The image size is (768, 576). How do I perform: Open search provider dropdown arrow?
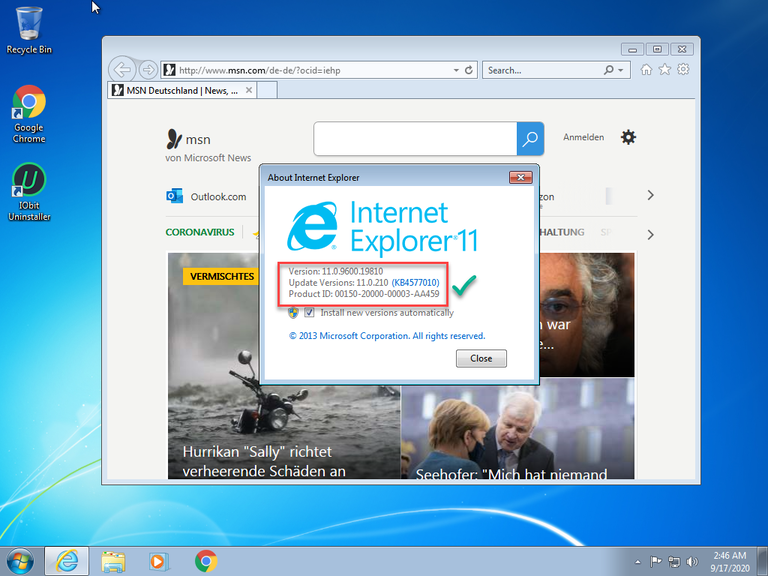click(x=621, y=70)
